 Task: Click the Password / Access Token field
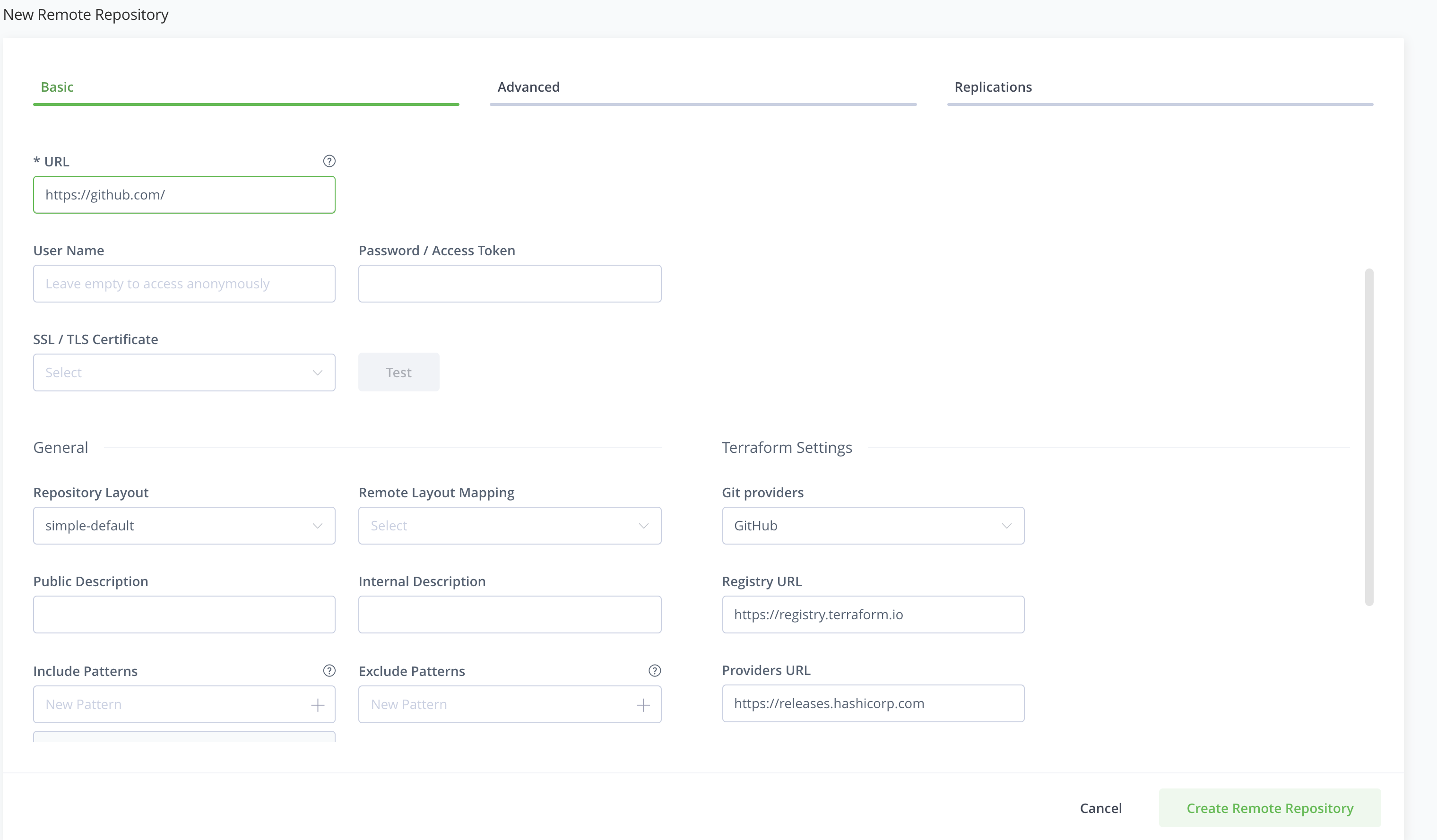[x=509, y=284]
